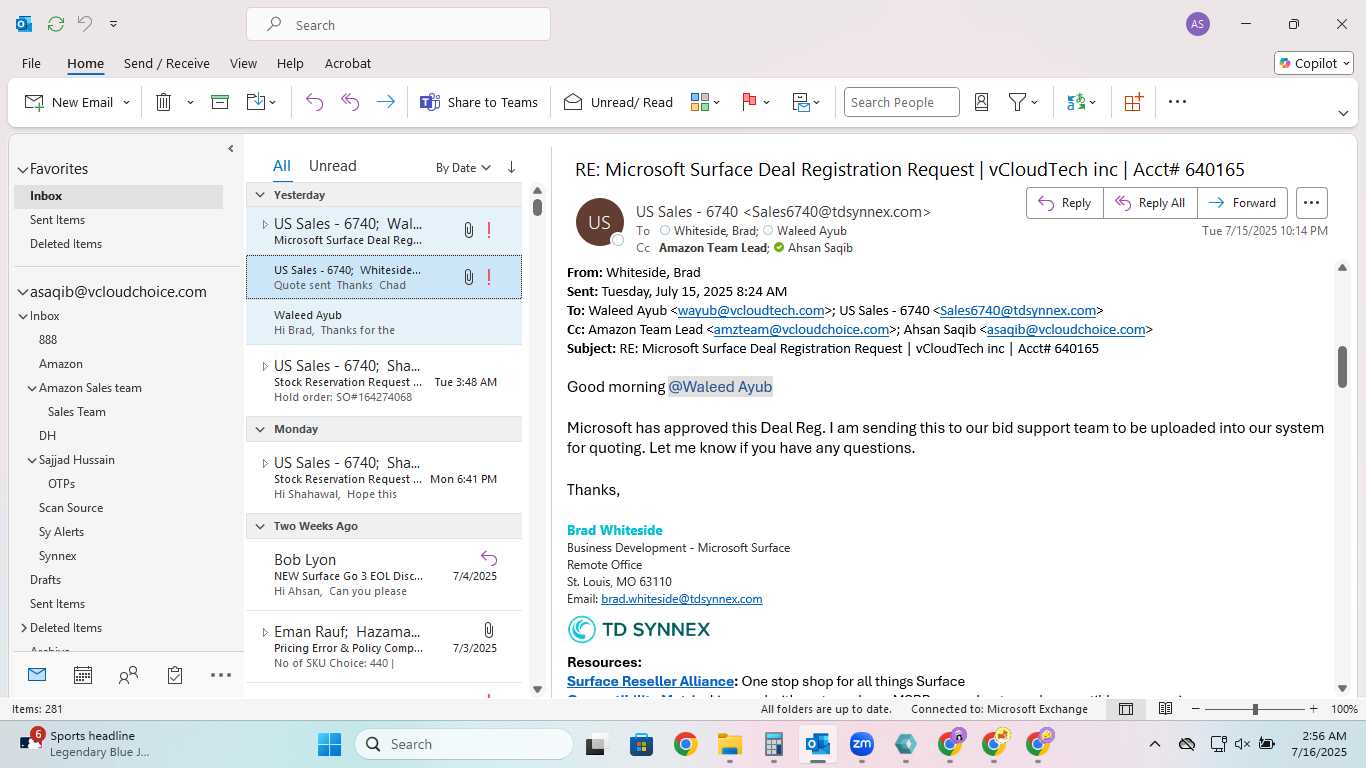This screenshot has width=1366, height=768.
Task: Open the brad.whiteside@tdsynnex.com email link
Action: pyautogui.click(x=682, y=599)
